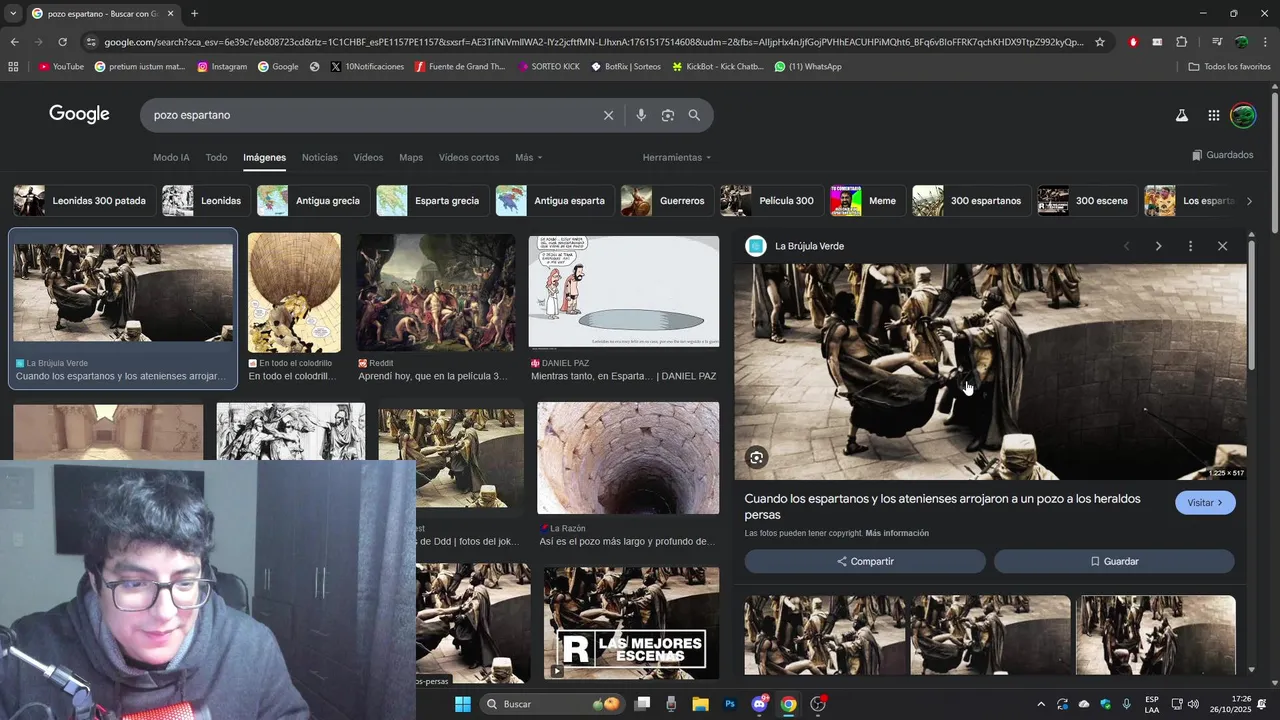
Task: Open WhatsApp bookmark
Action: (808, 67)
